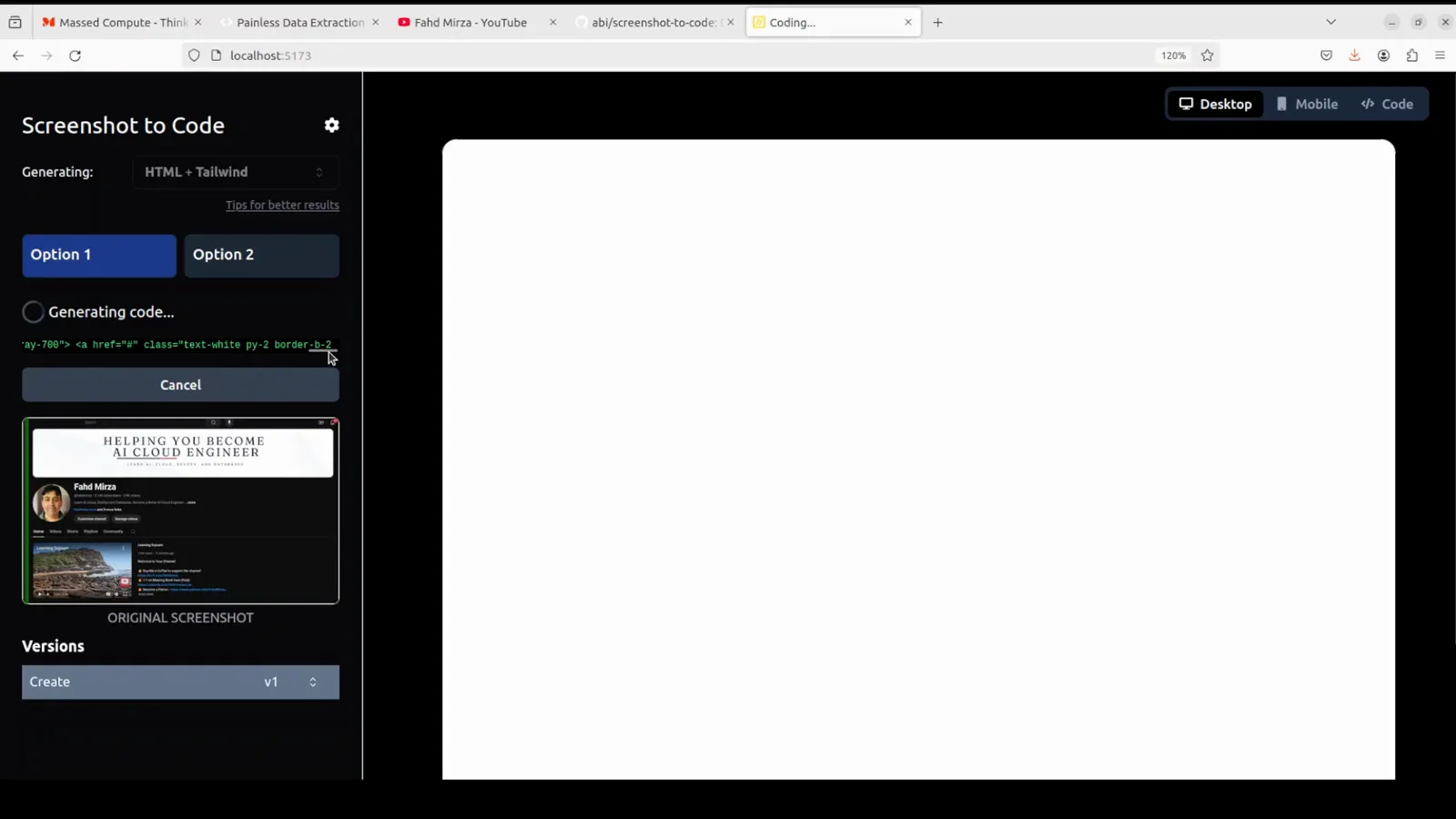Close the Painless Data Extraction tab
The height and width of the screenshot is (819, 1456).
tap(375, 23)
